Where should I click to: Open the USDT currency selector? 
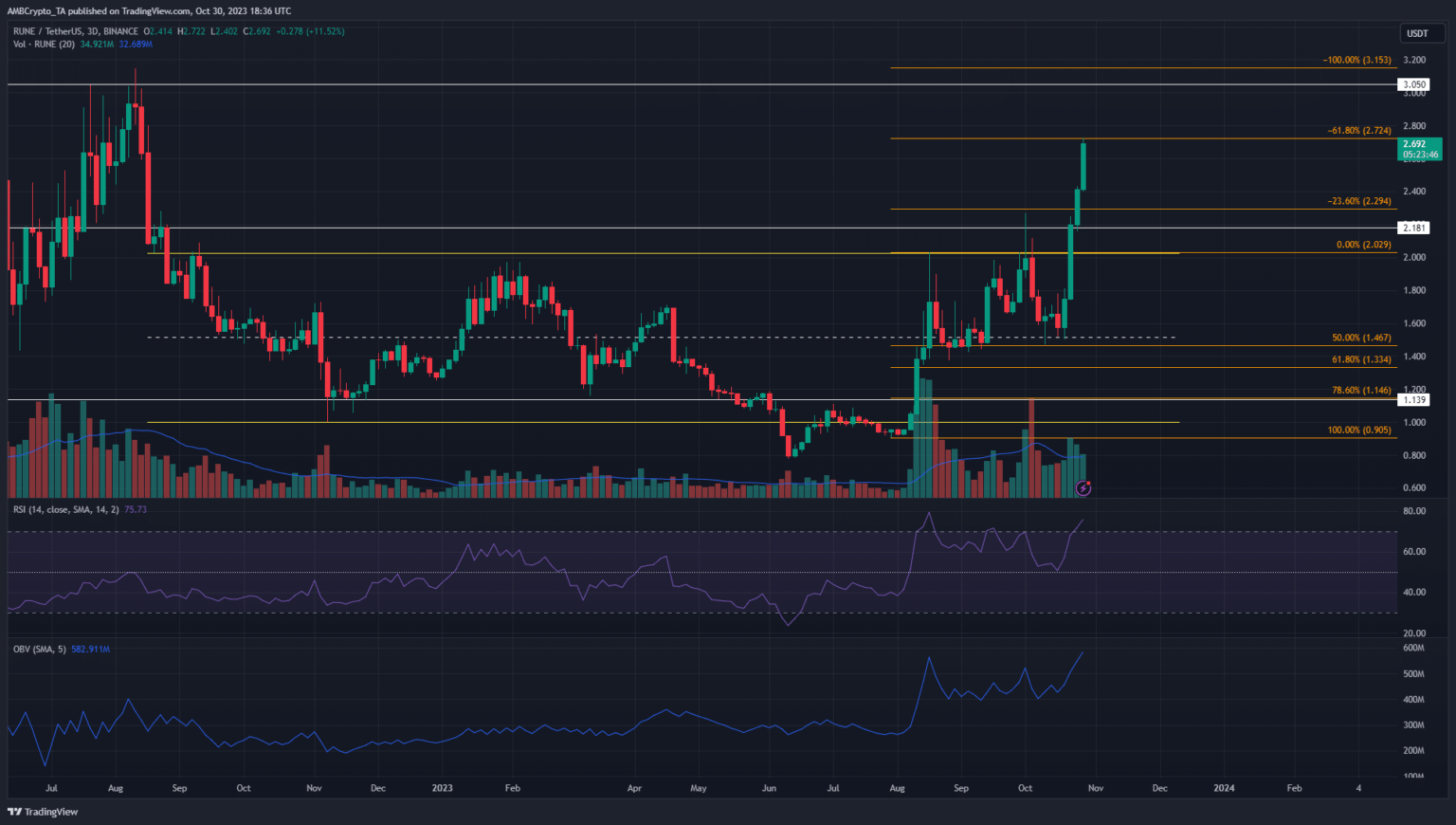coord(1417,33)
